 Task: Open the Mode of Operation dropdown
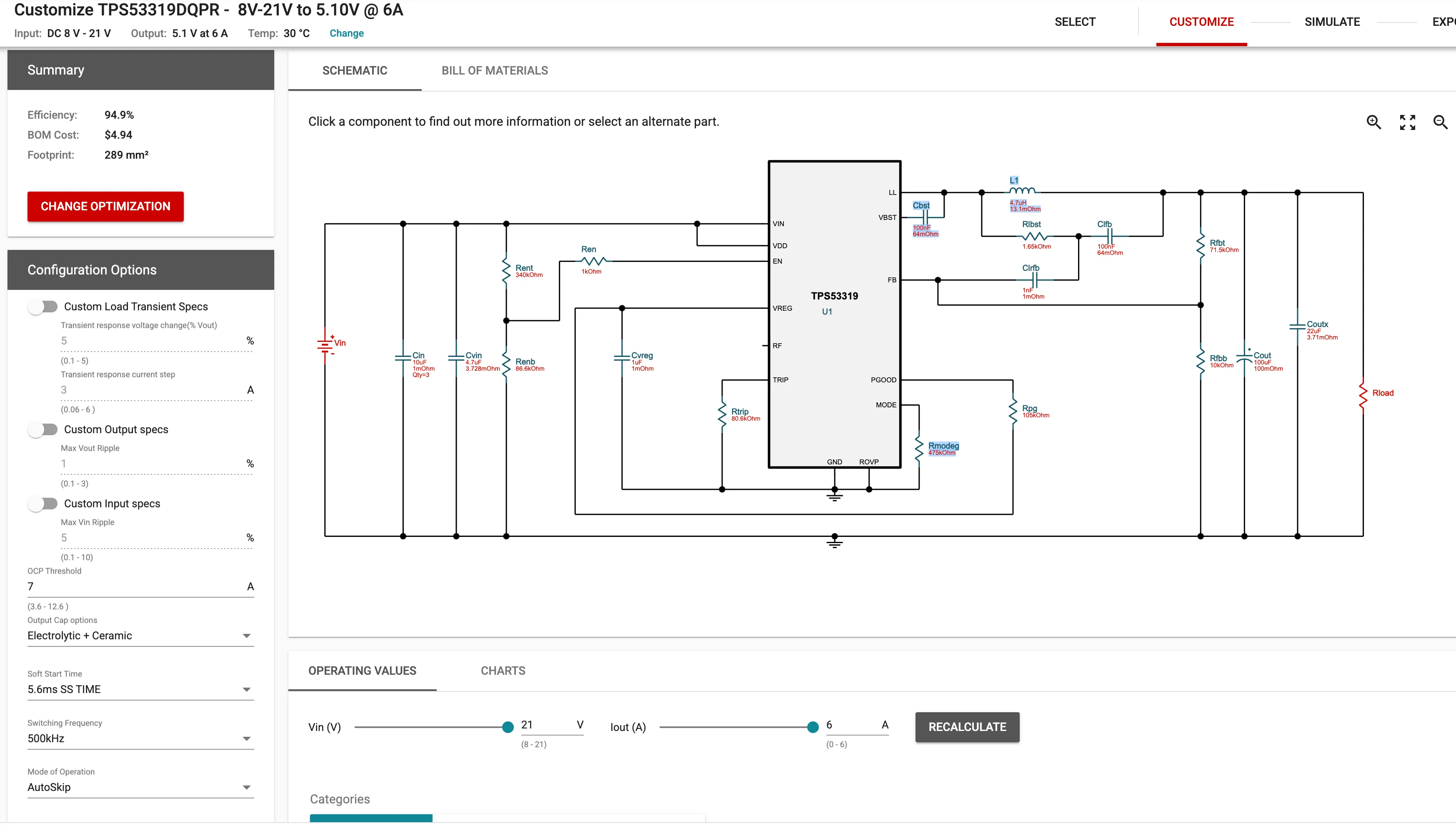[140, 787]
